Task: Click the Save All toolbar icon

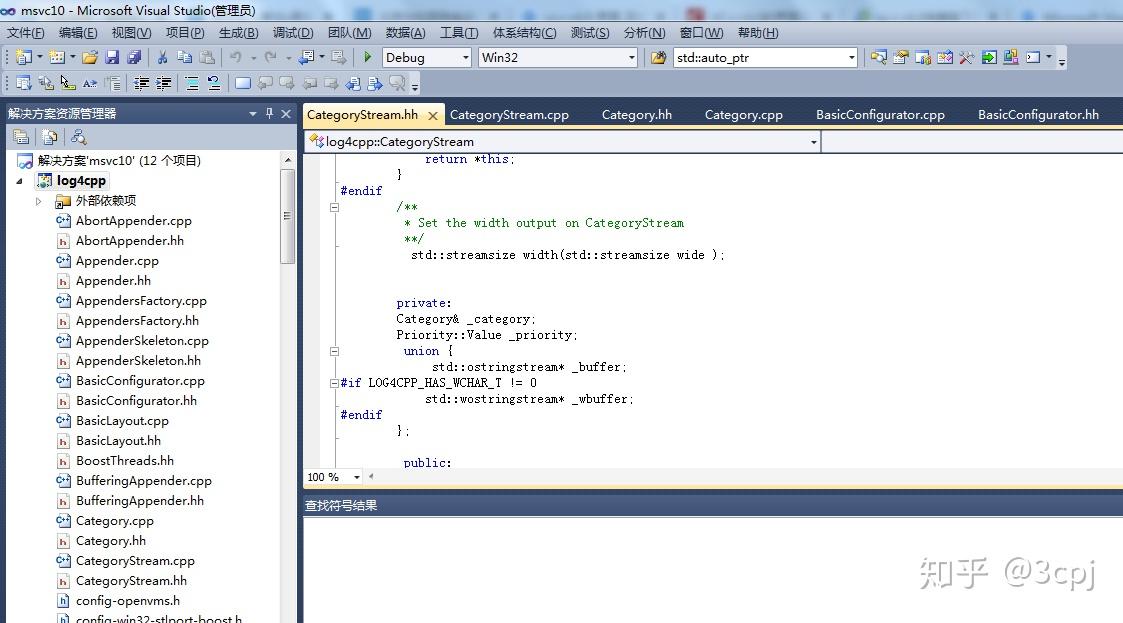Action: click(x=134, y=58)
